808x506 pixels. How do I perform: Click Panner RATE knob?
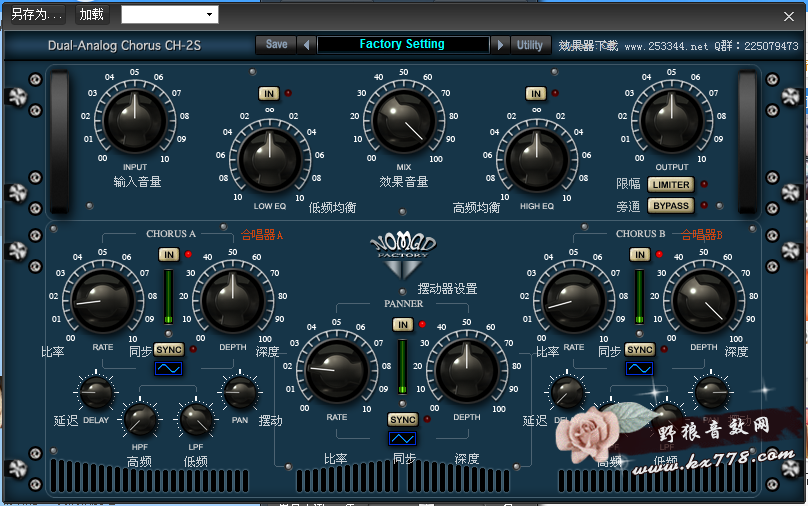pyautogui.click(x=336, y=370)
